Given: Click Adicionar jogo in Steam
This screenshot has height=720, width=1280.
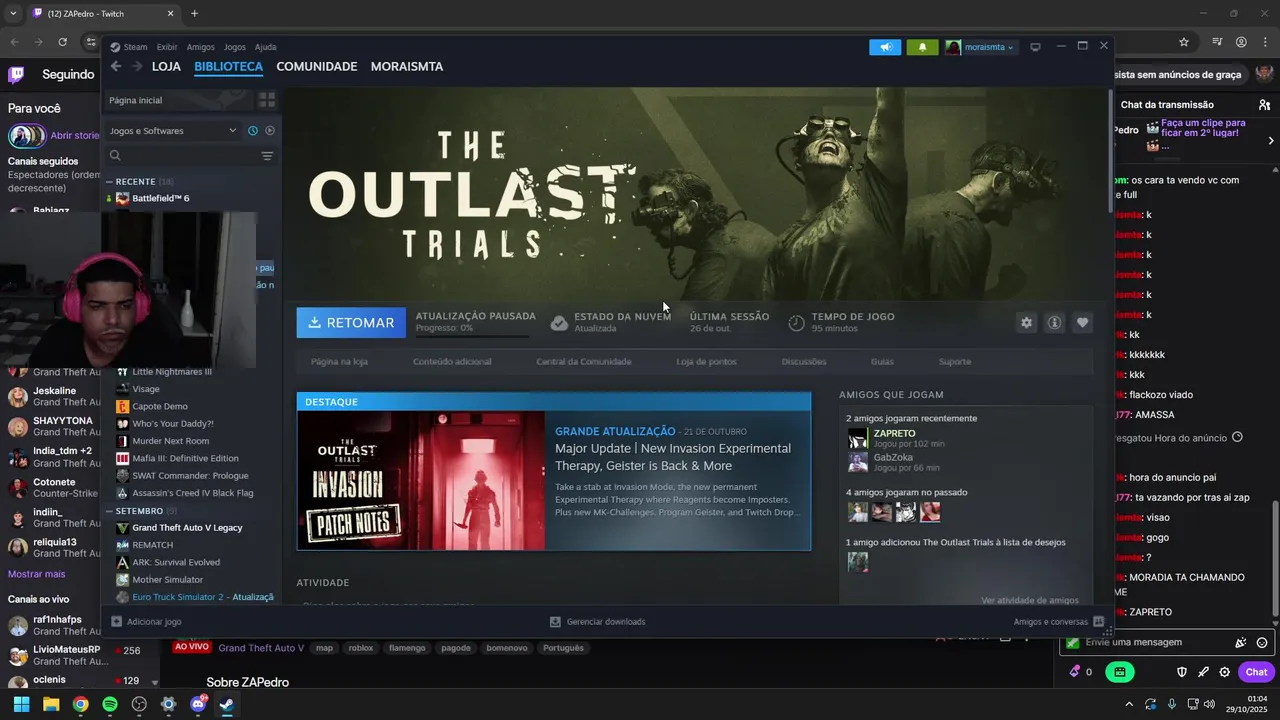Looking at the screenshot, I should pyautogui.click(x=146, y=622).
